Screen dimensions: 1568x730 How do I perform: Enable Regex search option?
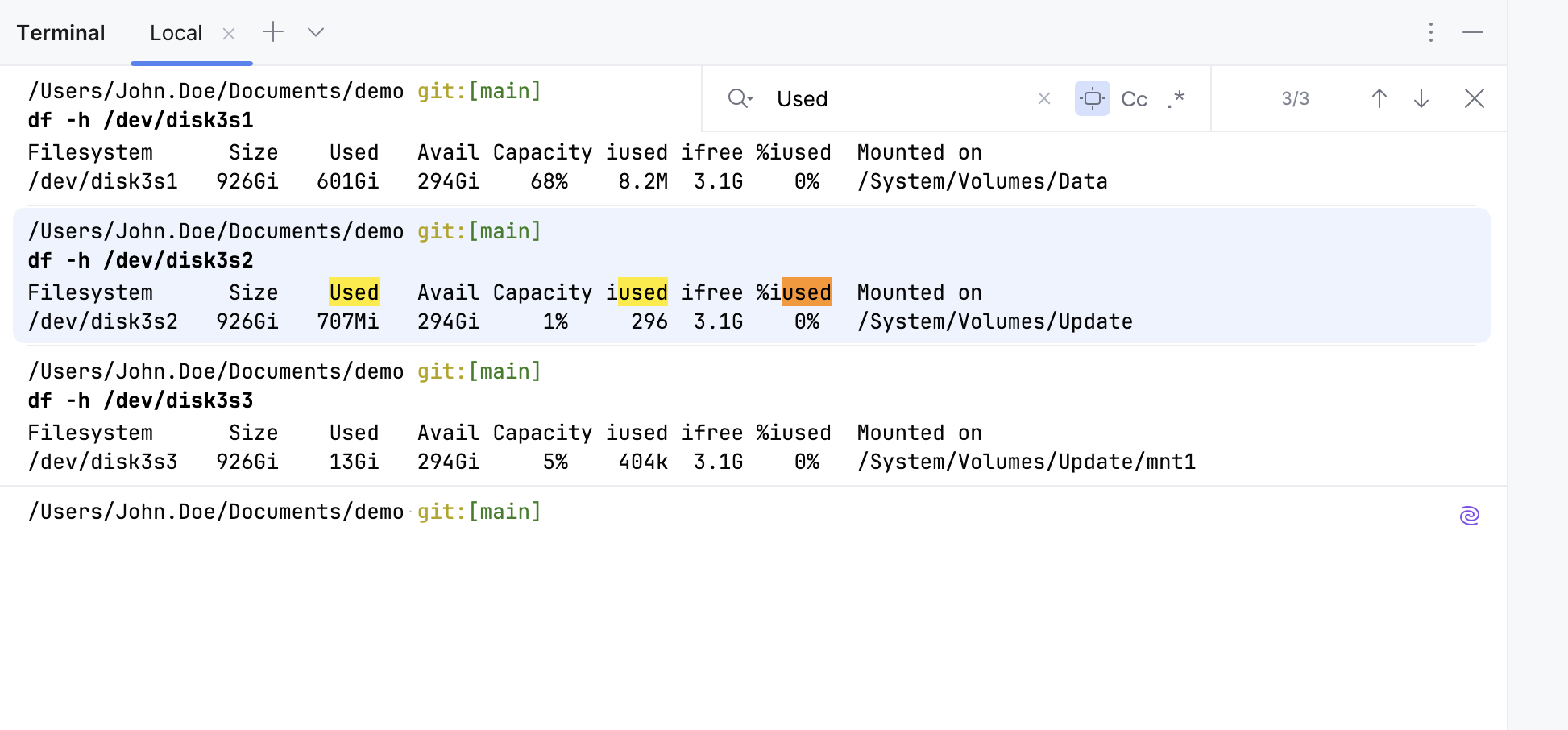click(x=1176, y=98)
